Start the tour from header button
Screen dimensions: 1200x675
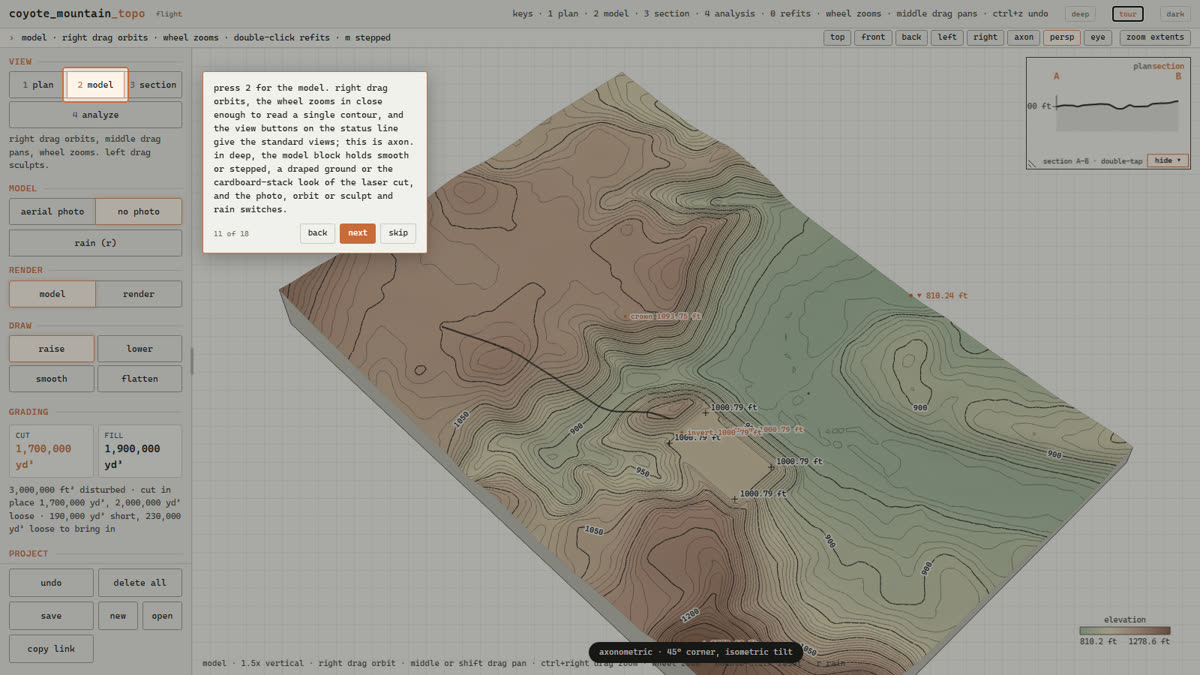[1128, 14]
